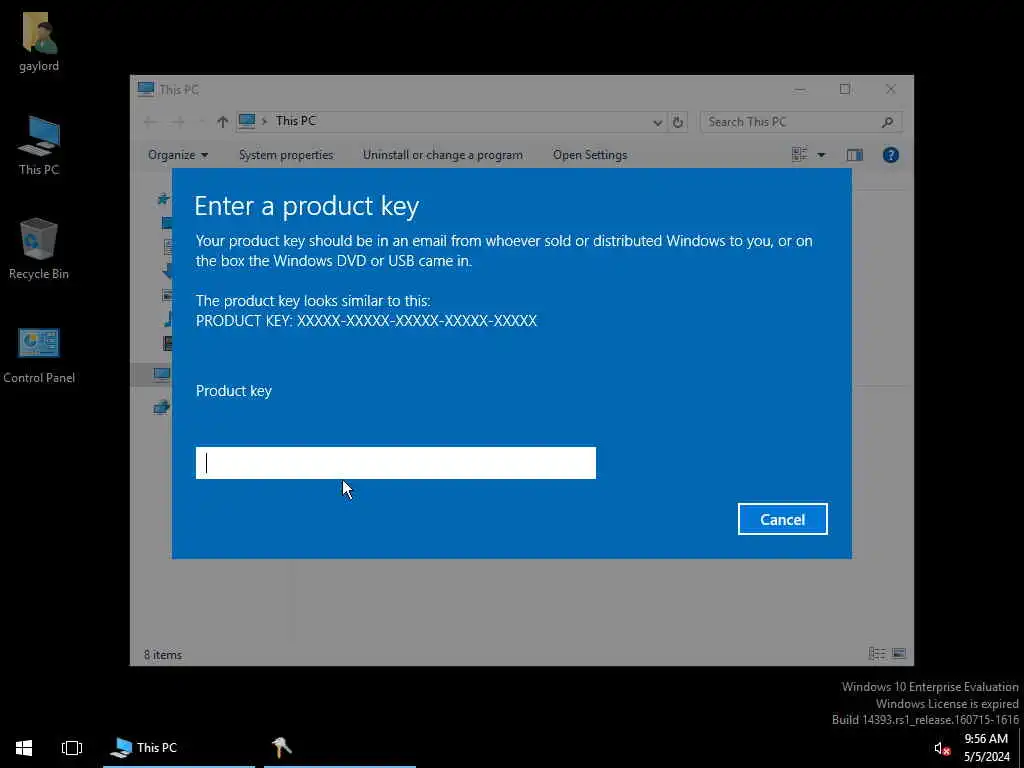Select the Control Panel desktop icon

coord(39,355)
